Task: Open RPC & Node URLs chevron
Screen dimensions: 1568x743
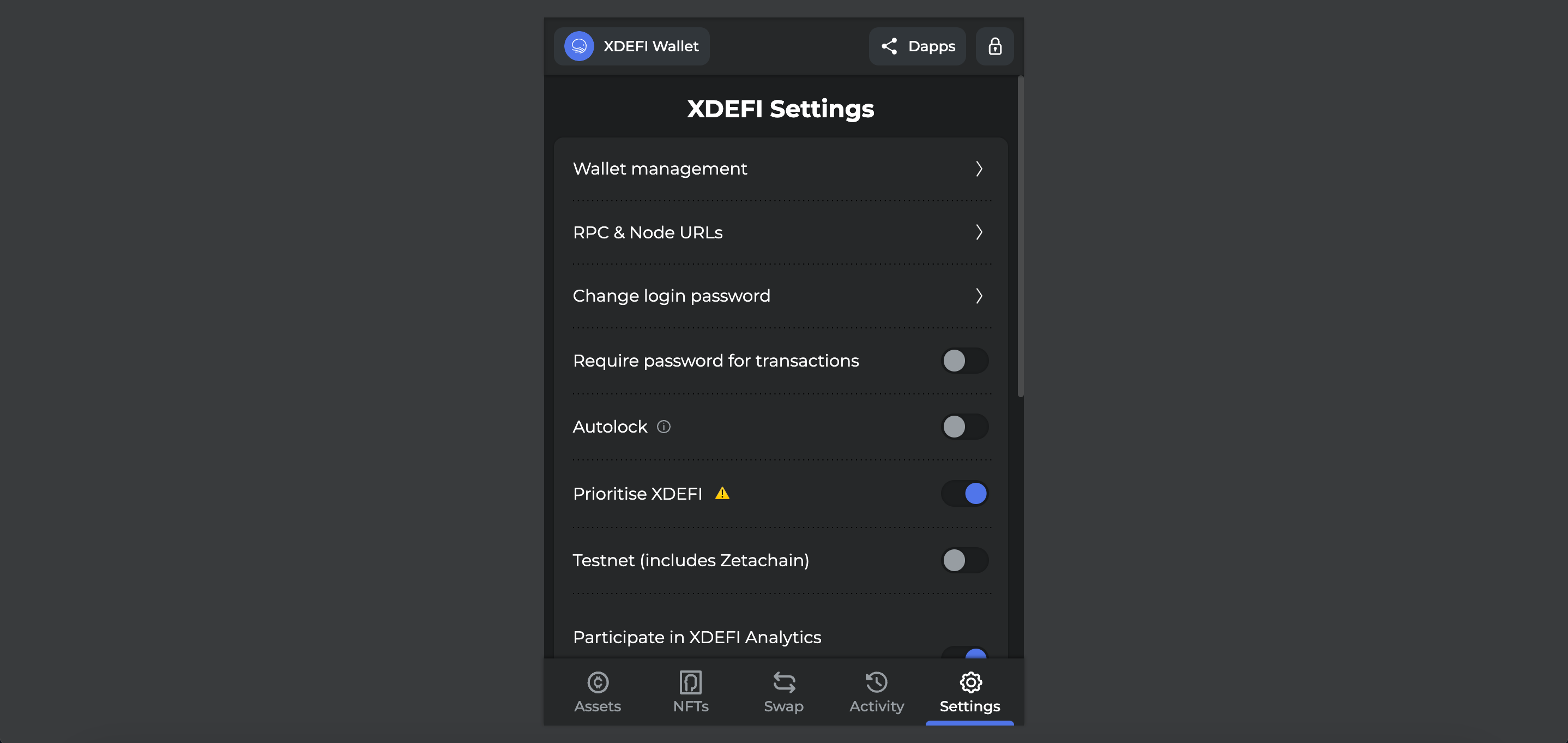Action: pyautogui.click(x=979, y=232)
